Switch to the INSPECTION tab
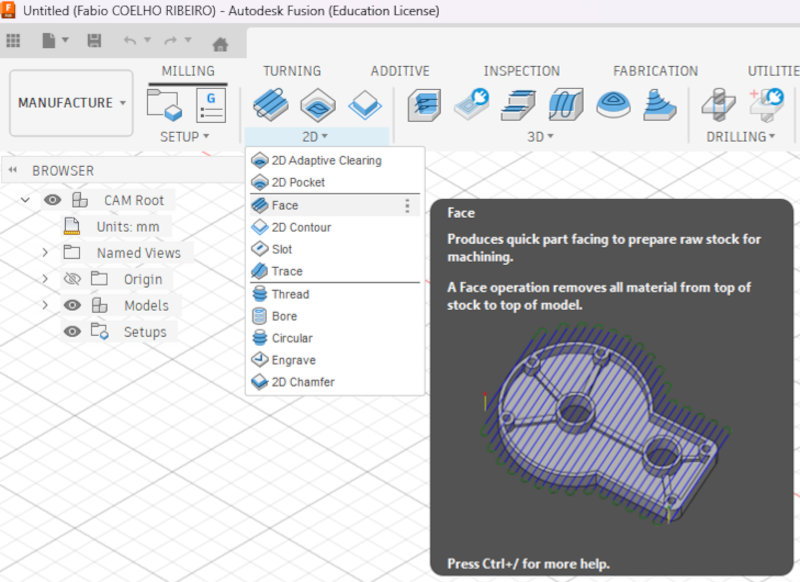The width and height of the screenshot is (800, 582). pos(521,71)
